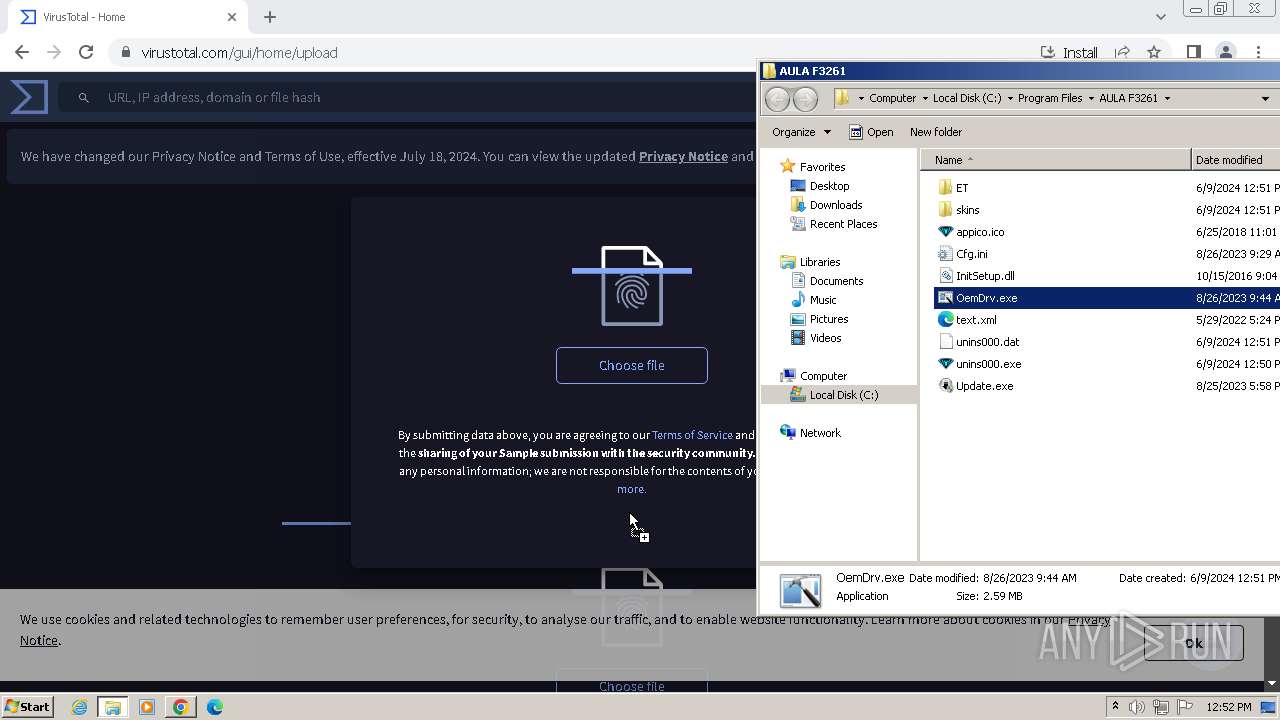Open Videos library
1280x720 pixels.
click(816, 338)
